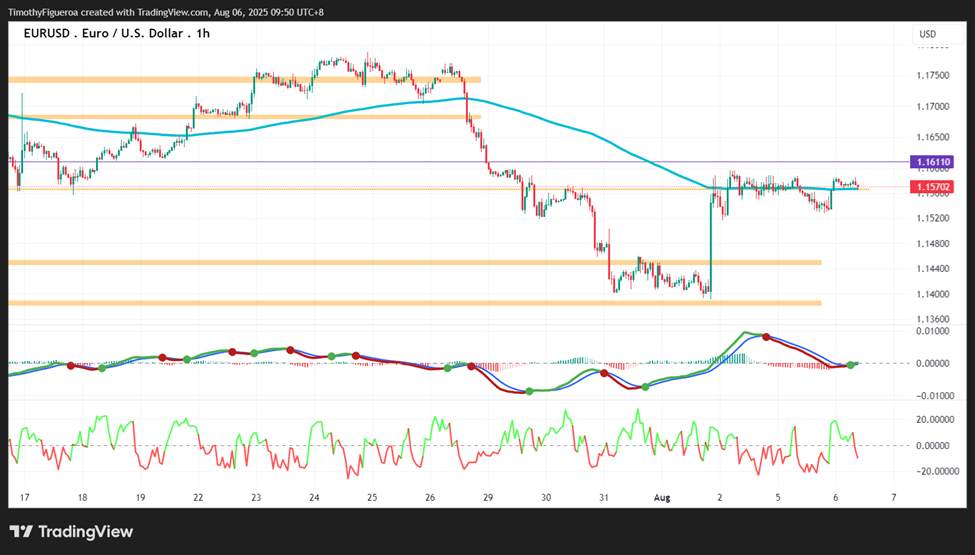Click date 31 on the time axis
The height and width of the screenshot is (555, 975).
point(604,498)
